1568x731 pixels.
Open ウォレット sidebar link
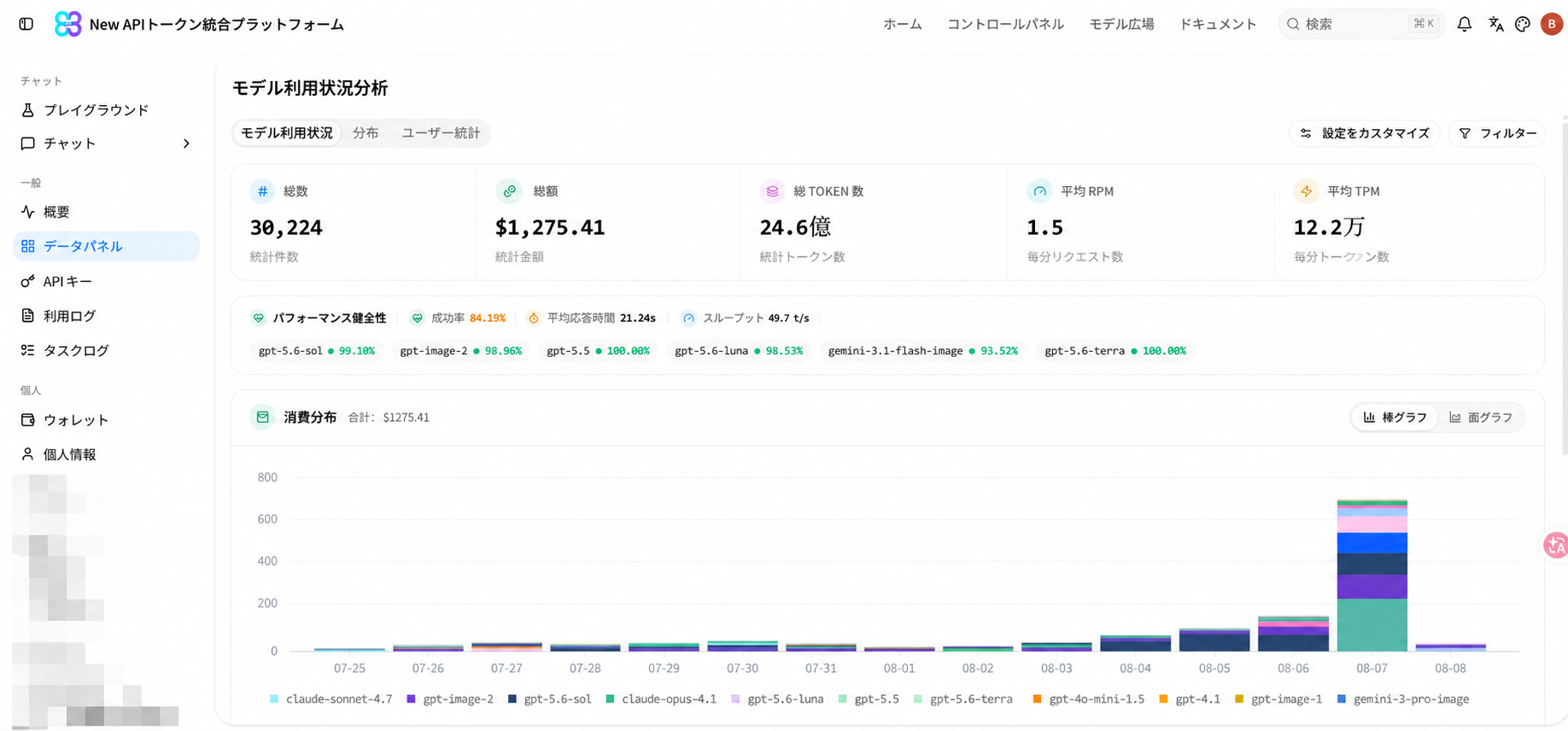click(x=106, y=420)
